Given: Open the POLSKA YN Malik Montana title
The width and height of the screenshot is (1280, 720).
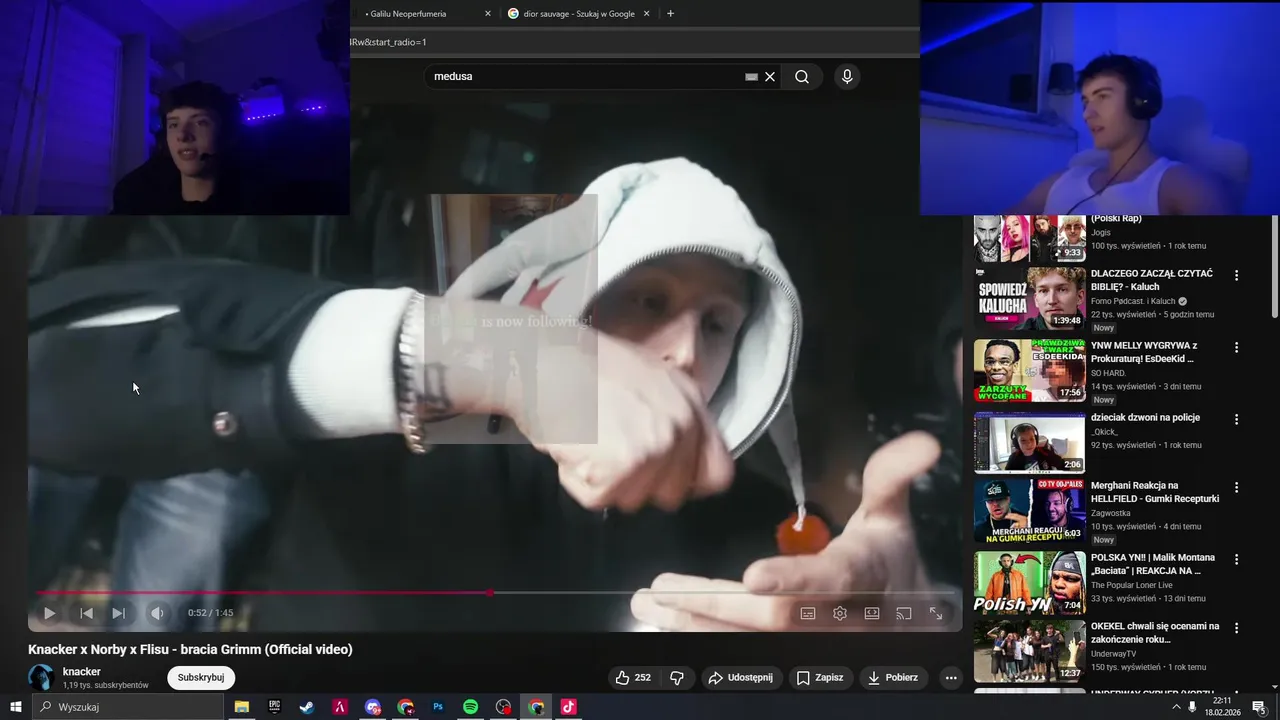Looking at the screenshot, I should pyautogui.click(x=1153, y=564).
